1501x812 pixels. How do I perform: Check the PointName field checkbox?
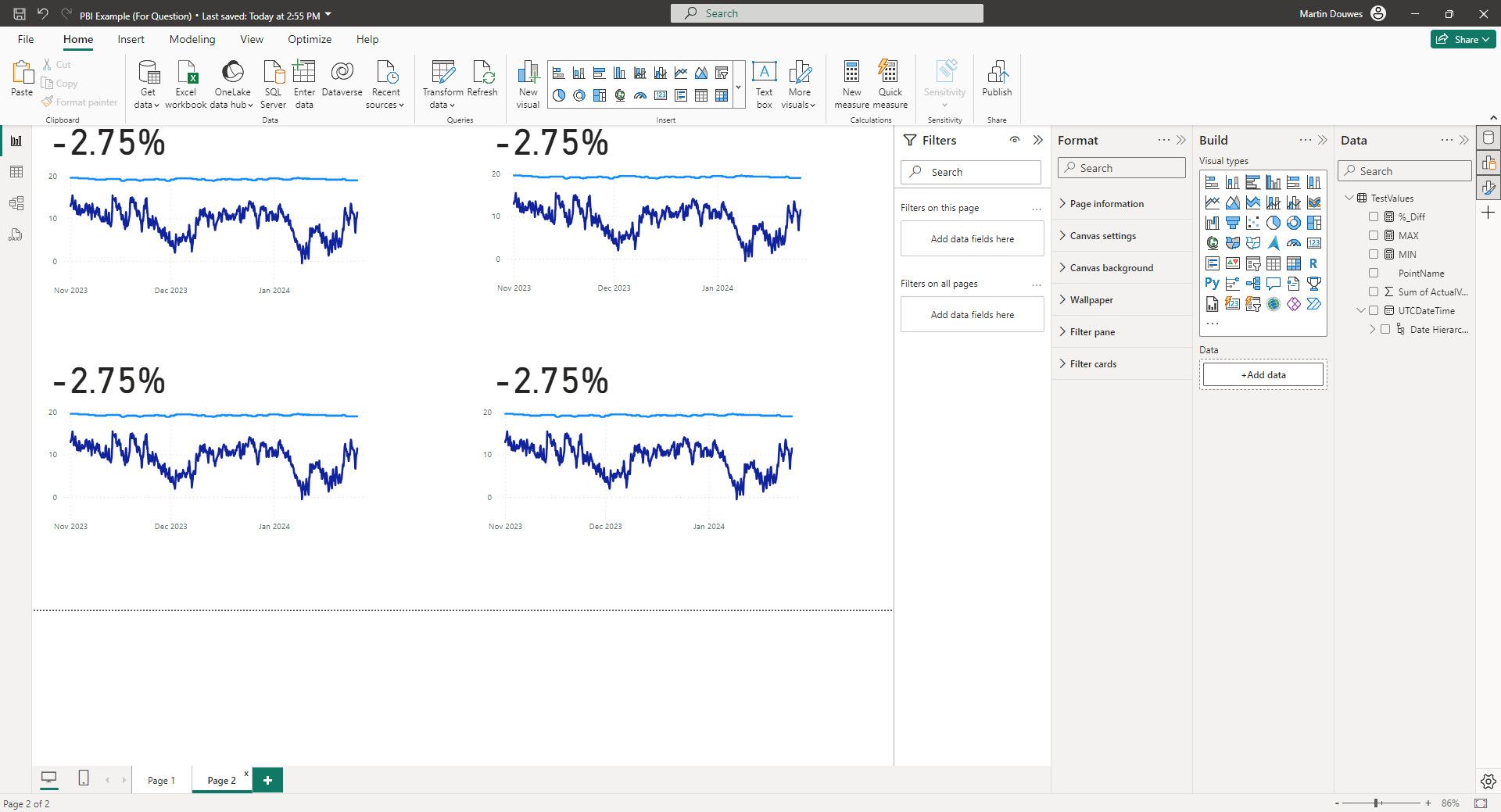point(1374,273)
